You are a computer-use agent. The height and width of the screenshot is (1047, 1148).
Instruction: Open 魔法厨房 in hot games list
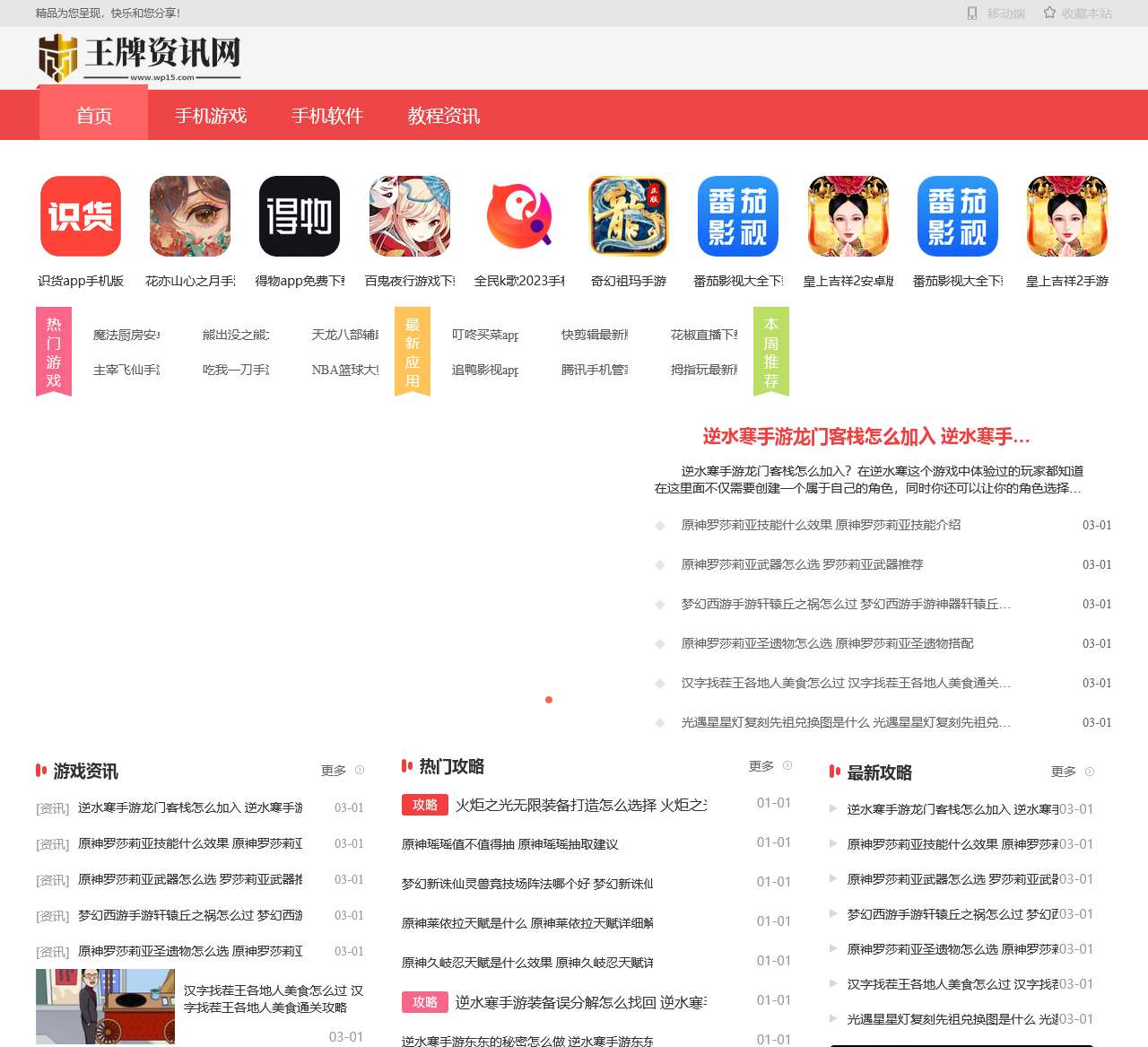(x=126, y=335)
